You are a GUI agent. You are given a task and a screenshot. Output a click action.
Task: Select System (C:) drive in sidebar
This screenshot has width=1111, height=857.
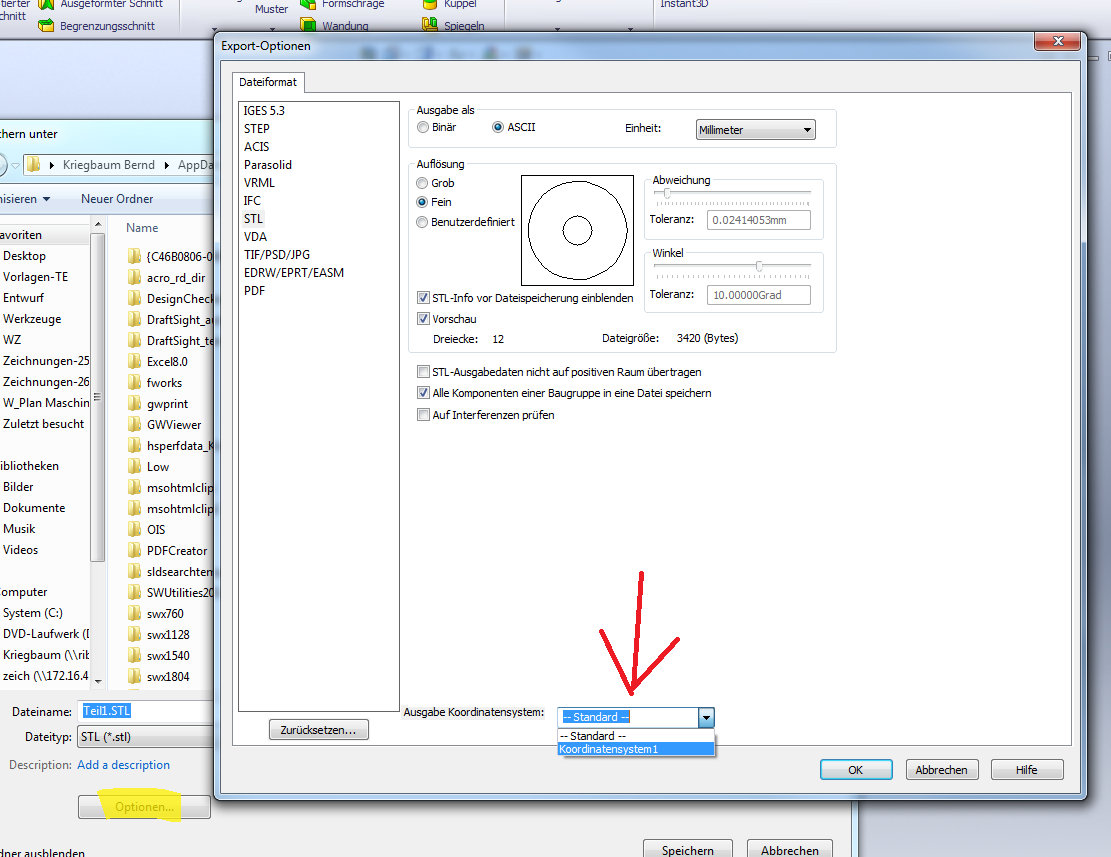coord(33,613)
